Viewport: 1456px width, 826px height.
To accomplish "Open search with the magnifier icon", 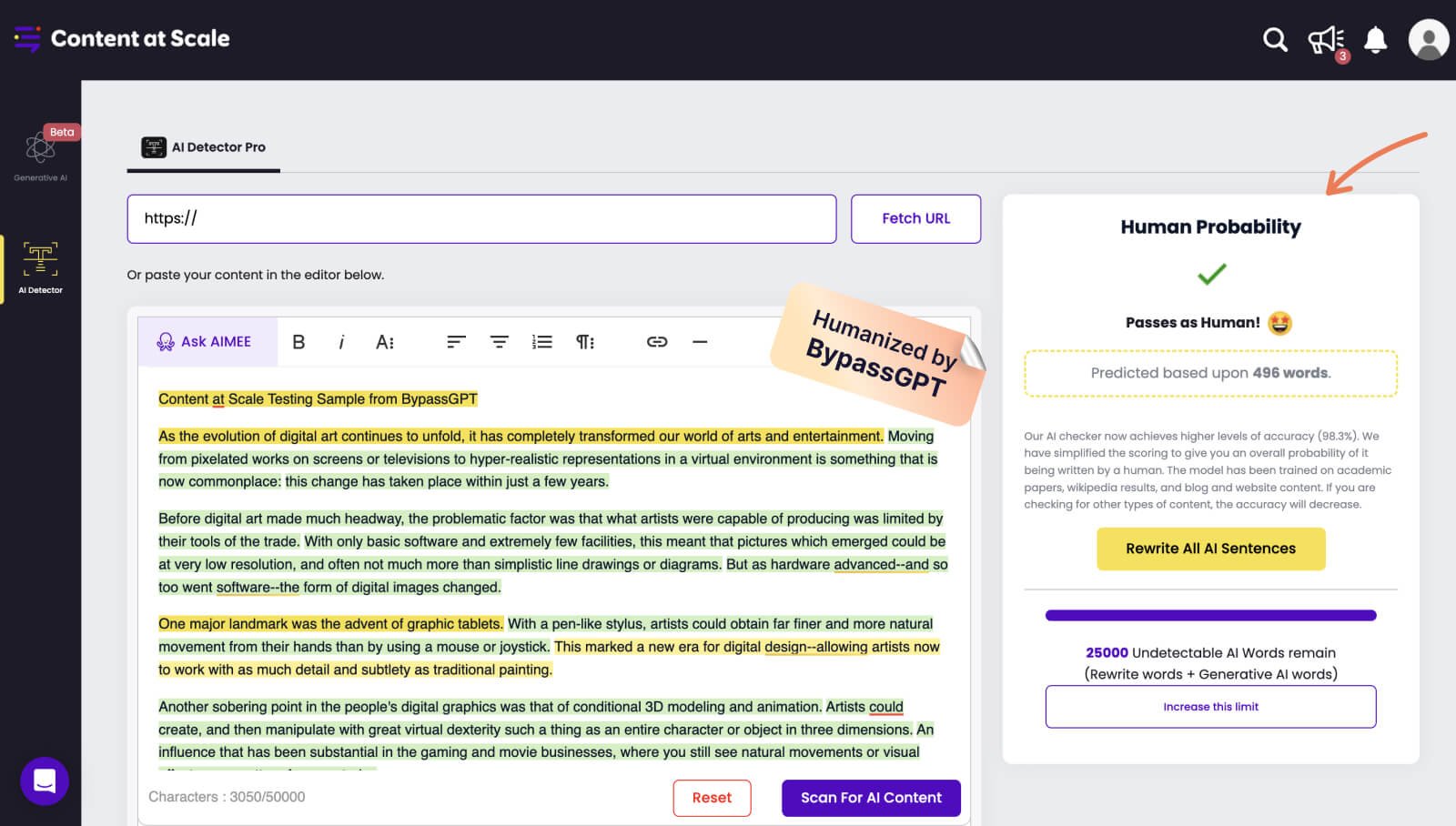I will point(1275,40).
